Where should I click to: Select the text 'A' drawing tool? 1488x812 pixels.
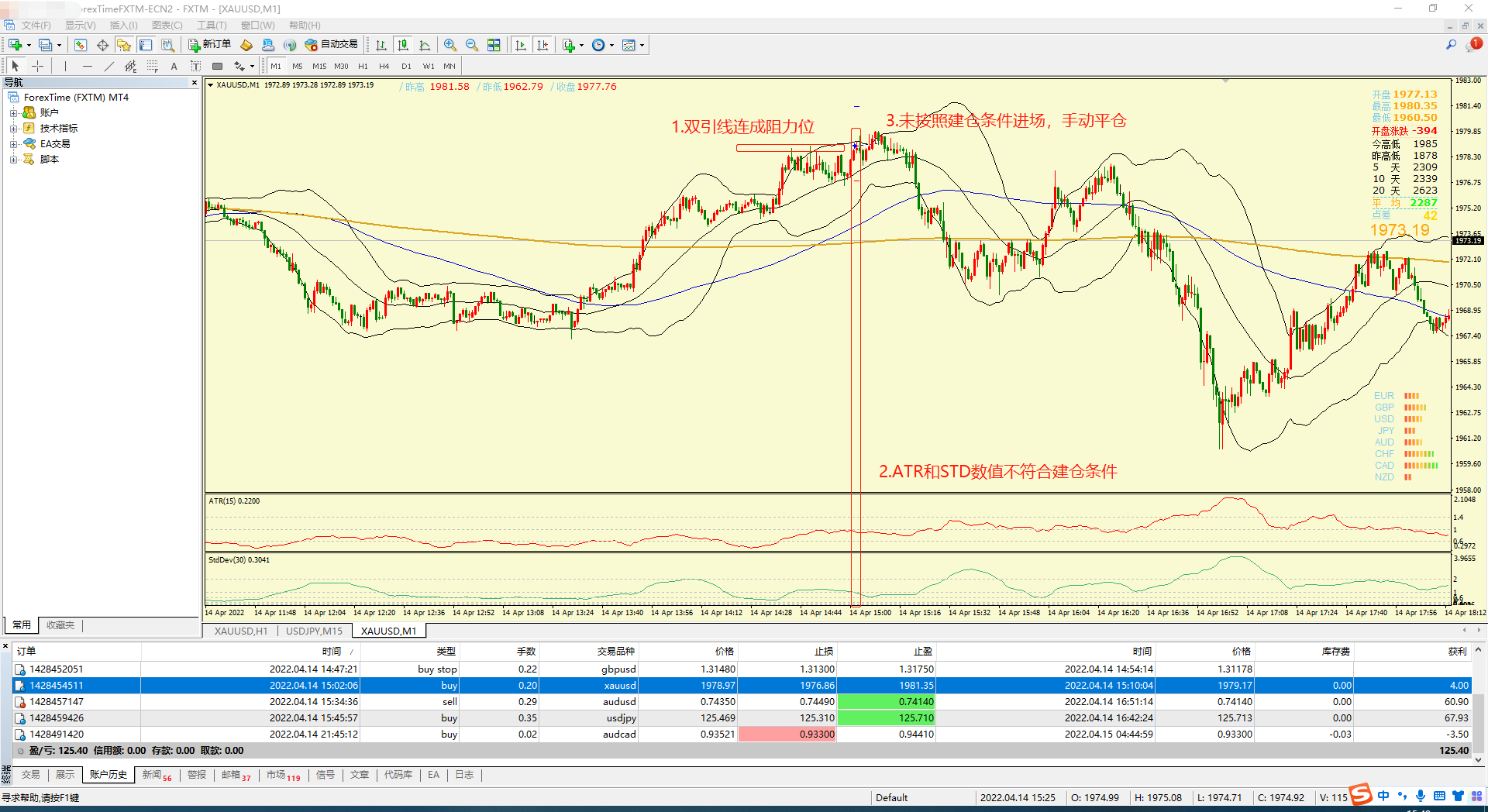(x=174, y=66)
